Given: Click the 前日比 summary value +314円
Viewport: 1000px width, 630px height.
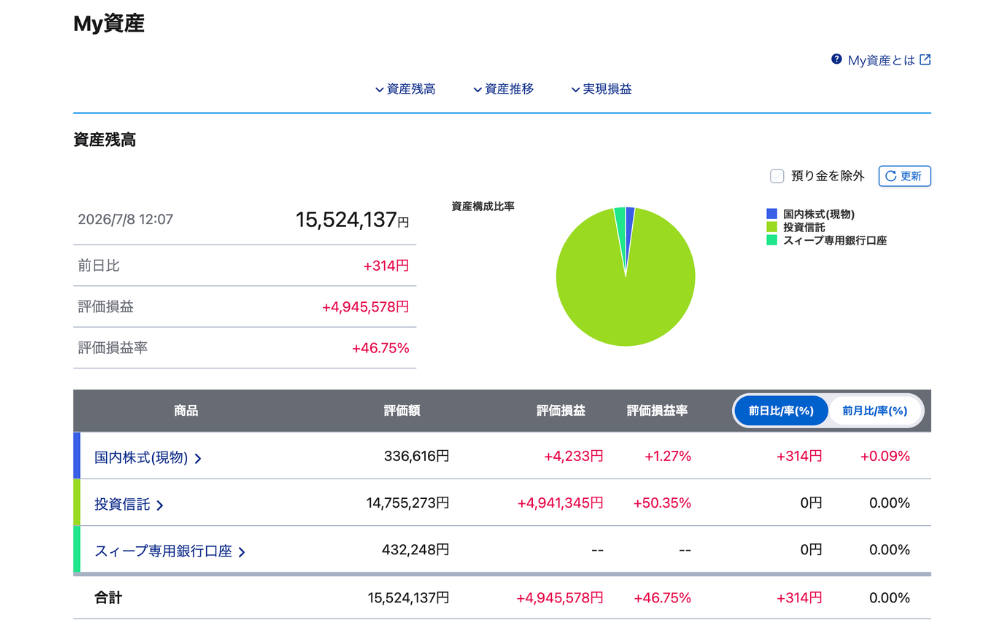Looking at the screenshot, I should coord(386,266).
